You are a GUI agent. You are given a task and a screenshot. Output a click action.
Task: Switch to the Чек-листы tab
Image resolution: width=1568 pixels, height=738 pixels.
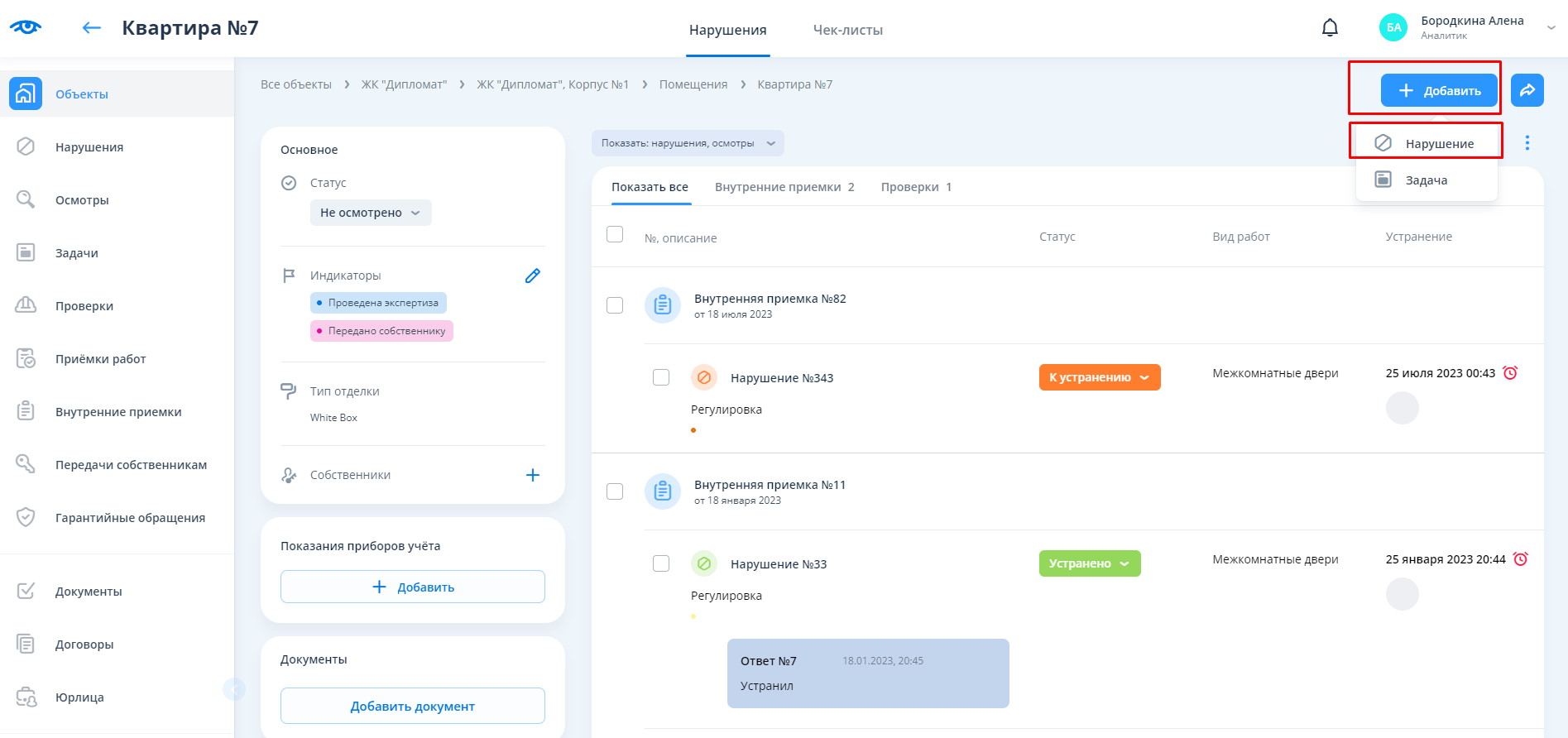(847, 30)
